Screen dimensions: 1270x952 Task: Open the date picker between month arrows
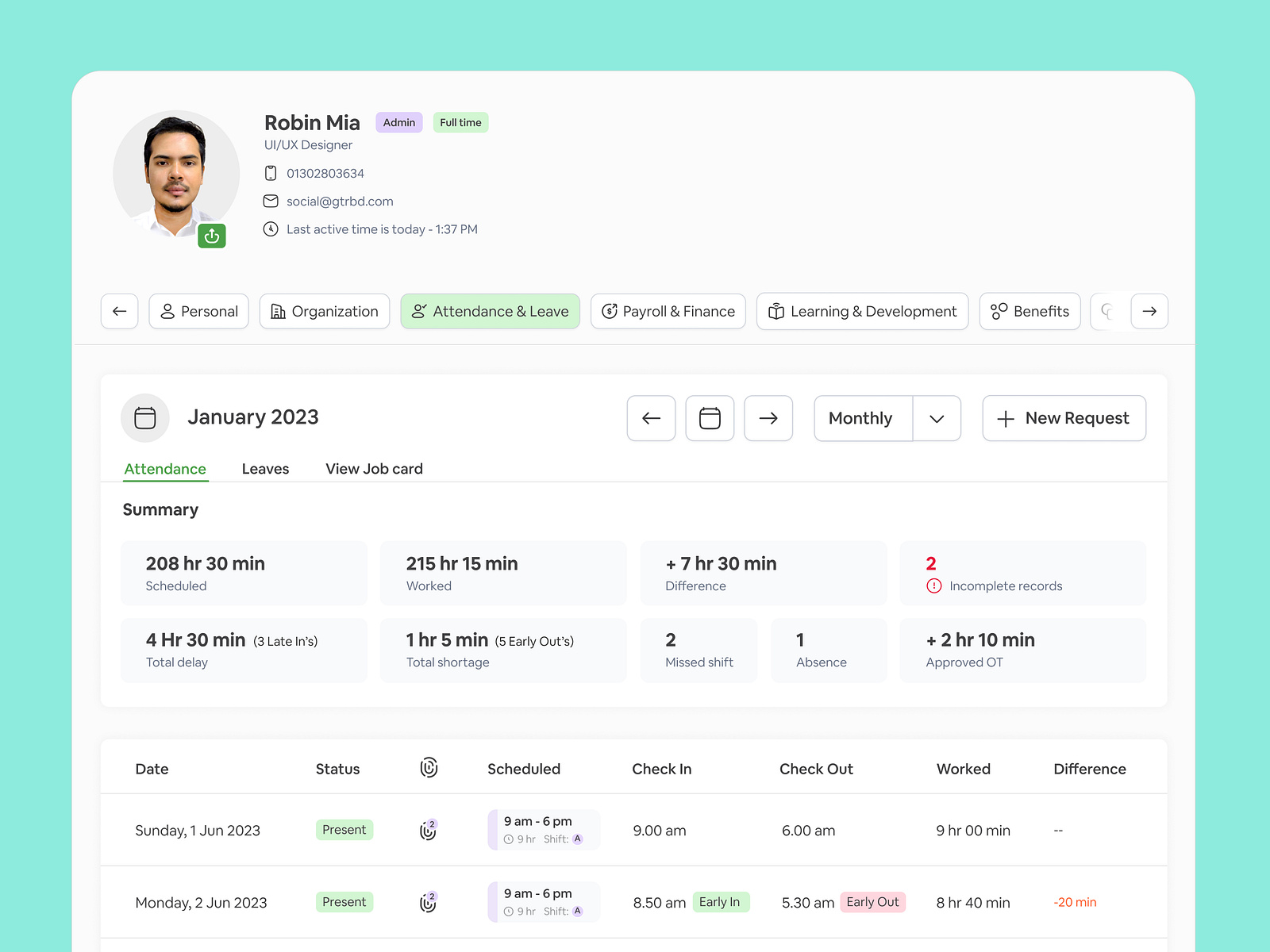[710, 418]
